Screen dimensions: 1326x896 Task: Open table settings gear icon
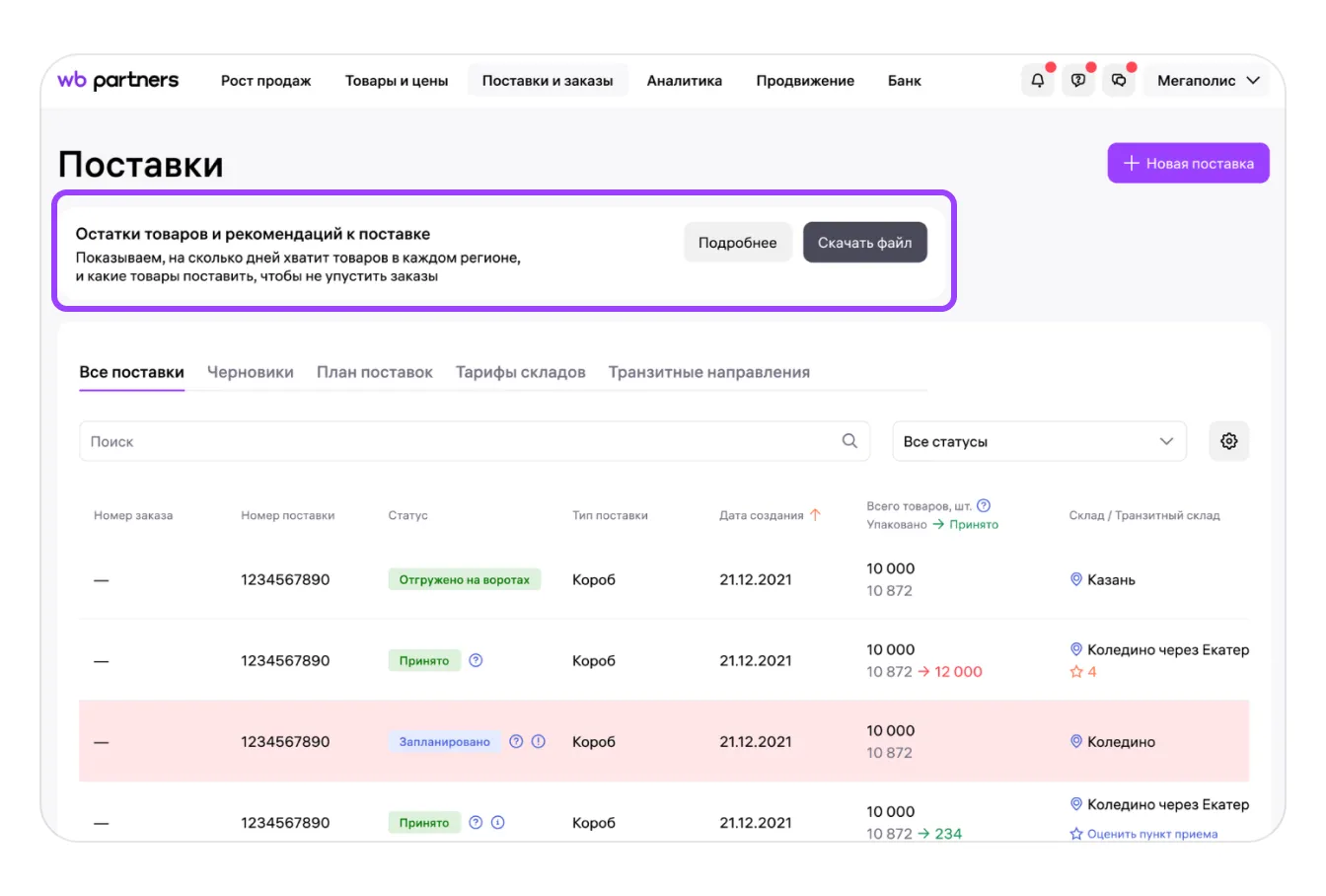click(1228, 441)
